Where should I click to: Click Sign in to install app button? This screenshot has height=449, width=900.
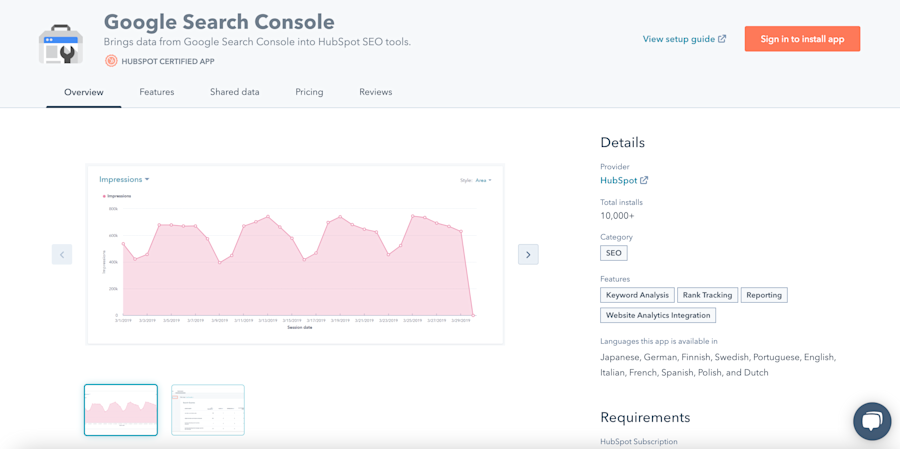[802, 39]
